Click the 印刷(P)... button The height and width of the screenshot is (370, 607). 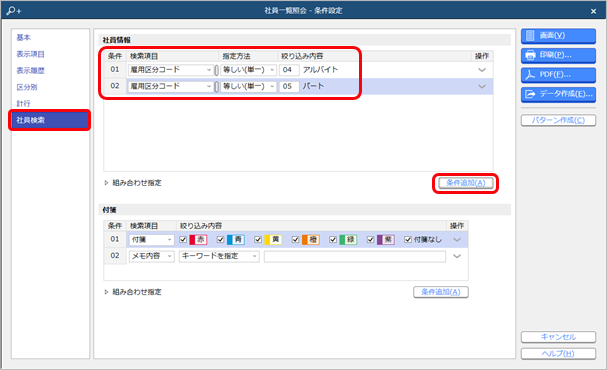point(558,55)
